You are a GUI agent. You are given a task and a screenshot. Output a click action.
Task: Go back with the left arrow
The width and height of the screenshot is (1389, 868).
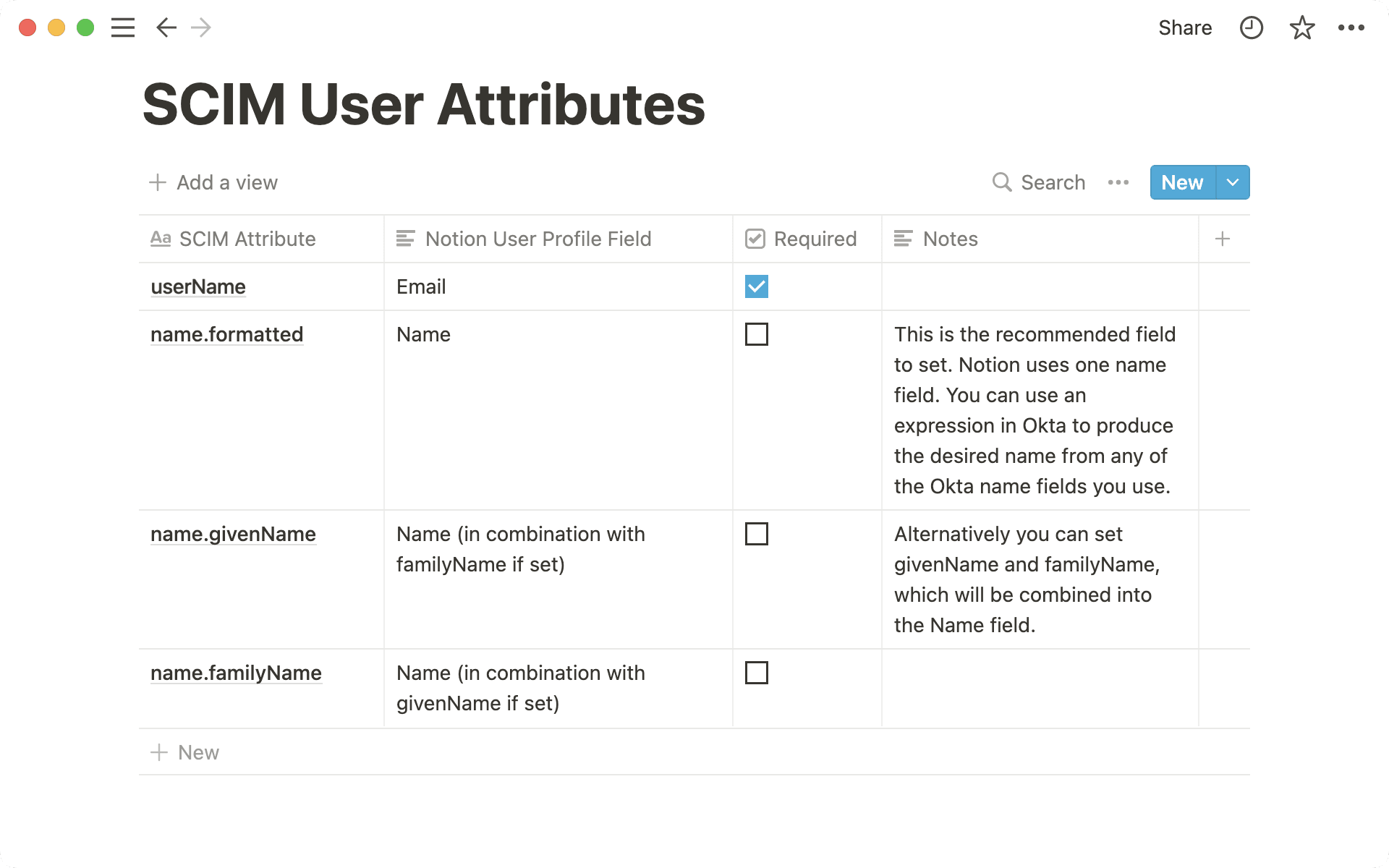(x=166, y=27)
